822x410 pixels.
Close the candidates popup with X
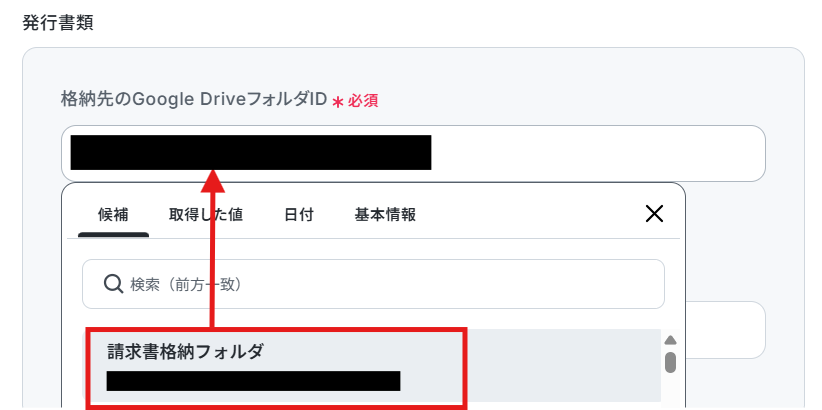(x=654, y=214)
